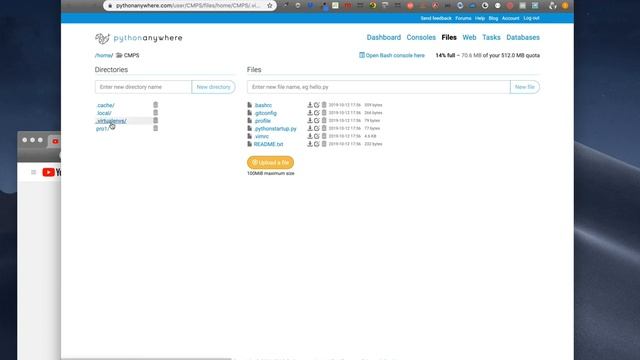Click Log out
Viewport: 640px width, 360px height.
(x=531, y=18)
